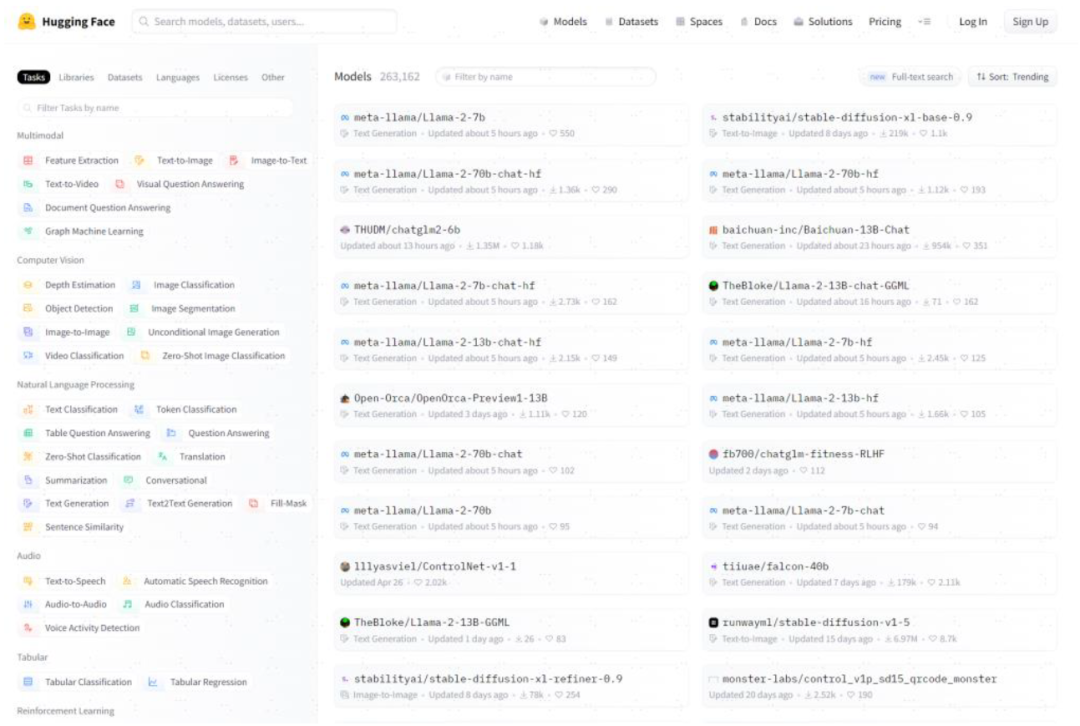The height and width of the screenshot is (726, 1080).
Task: Open Docs in the top navigation
Action: point(758,22)
